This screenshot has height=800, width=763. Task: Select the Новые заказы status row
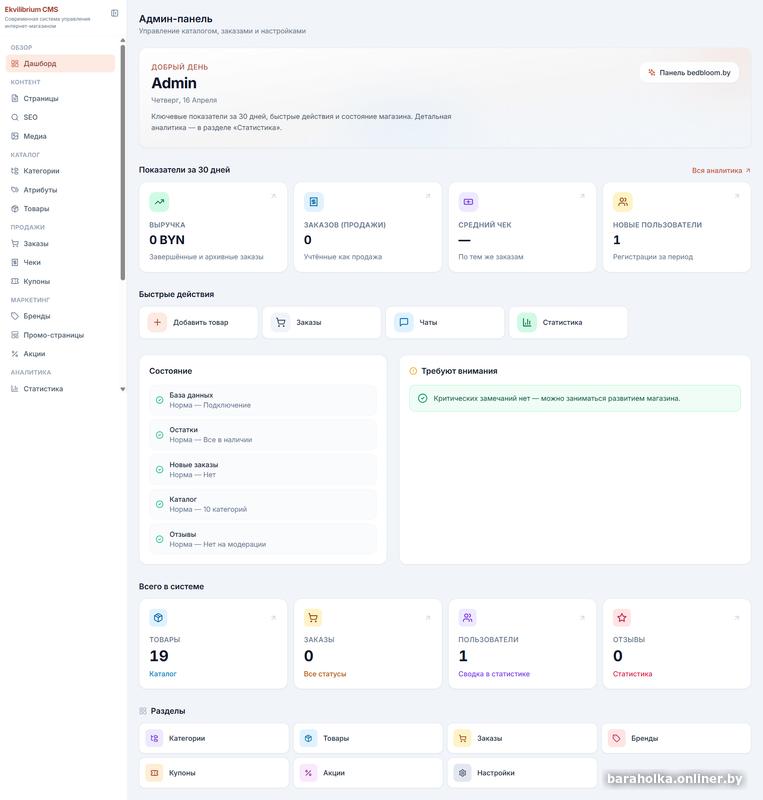[x=263, y=469]
